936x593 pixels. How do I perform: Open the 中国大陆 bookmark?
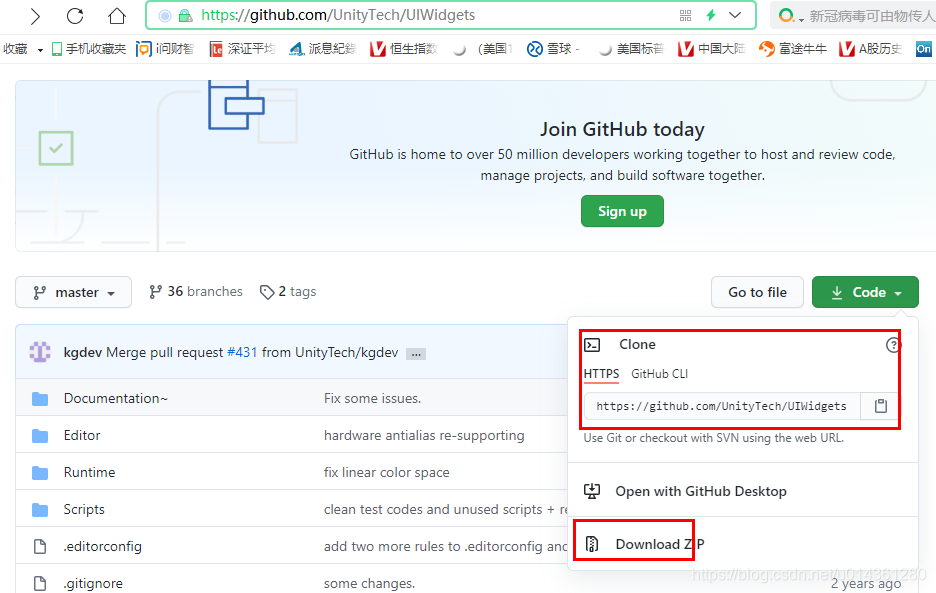pyautogui.click(x=712, y=49)
